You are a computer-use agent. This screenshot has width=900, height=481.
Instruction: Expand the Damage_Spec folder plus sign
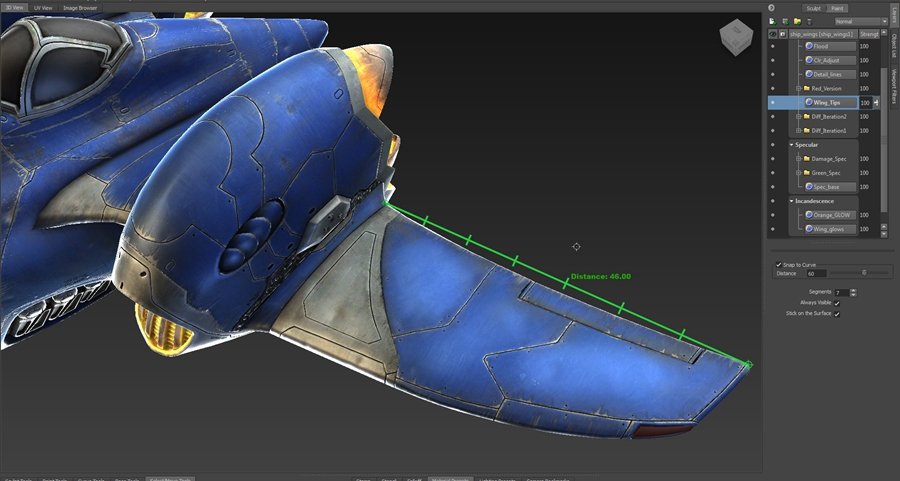(x=798, y=158)
